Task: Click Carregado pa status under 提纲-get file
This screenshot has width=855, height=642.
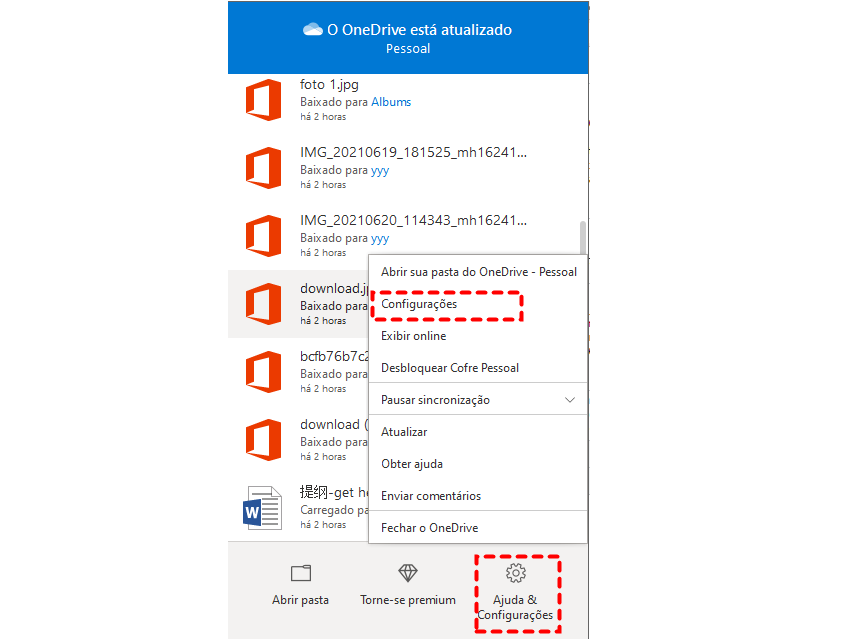Action: tap(334, 510)
